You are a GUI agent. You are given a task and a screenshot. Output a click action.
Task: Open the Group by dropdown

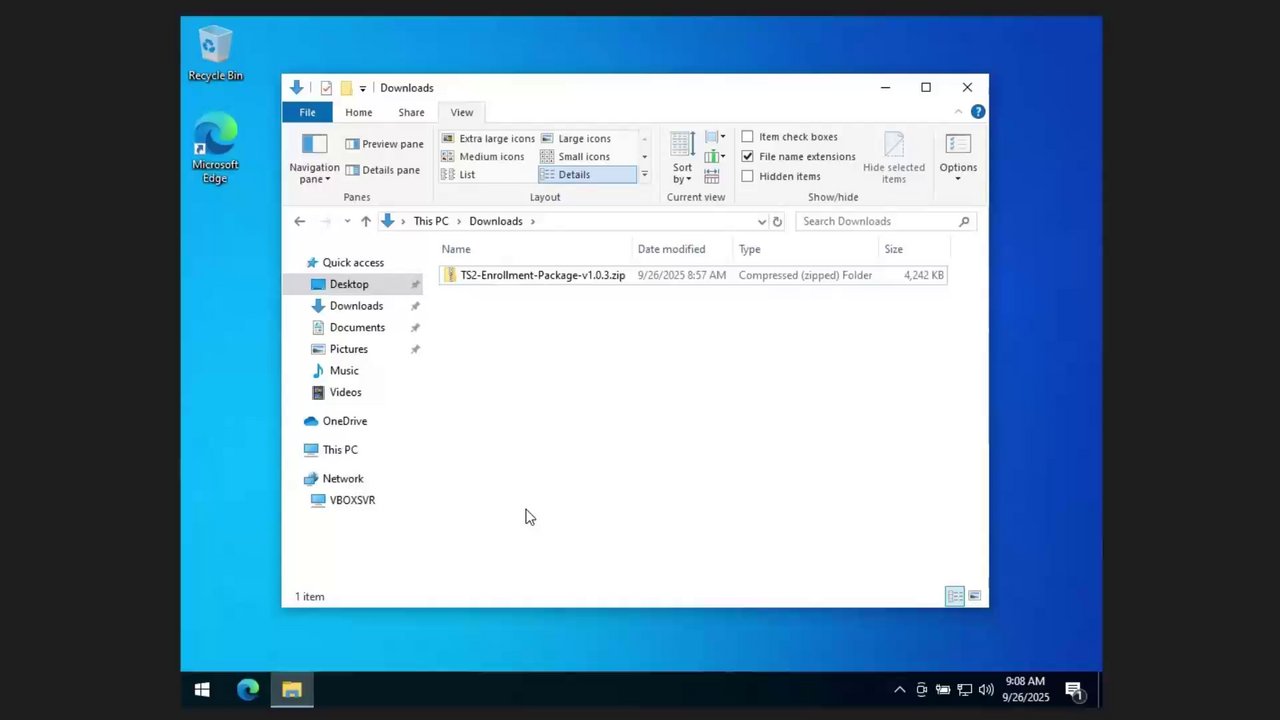point(714,137)
